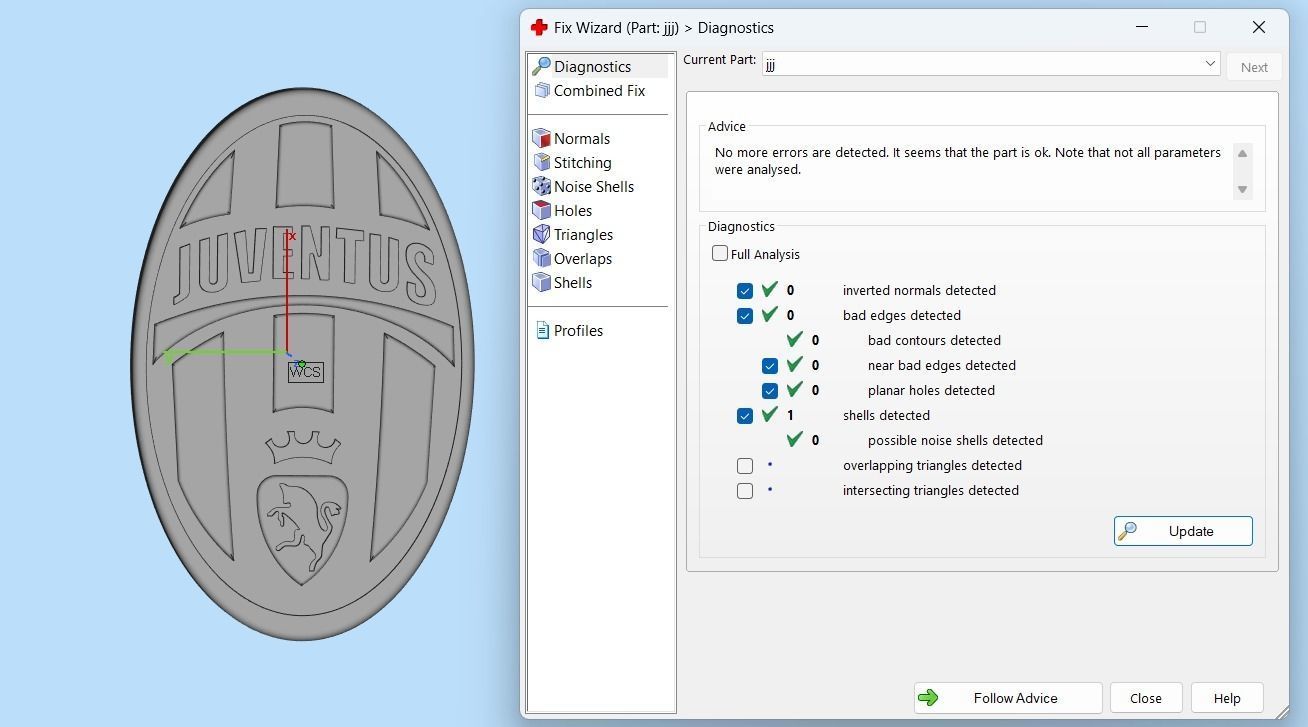This screenshot has height=727, width=1308.
Task: Click Advice box scroll up arrow
Action: [1243, 153]
